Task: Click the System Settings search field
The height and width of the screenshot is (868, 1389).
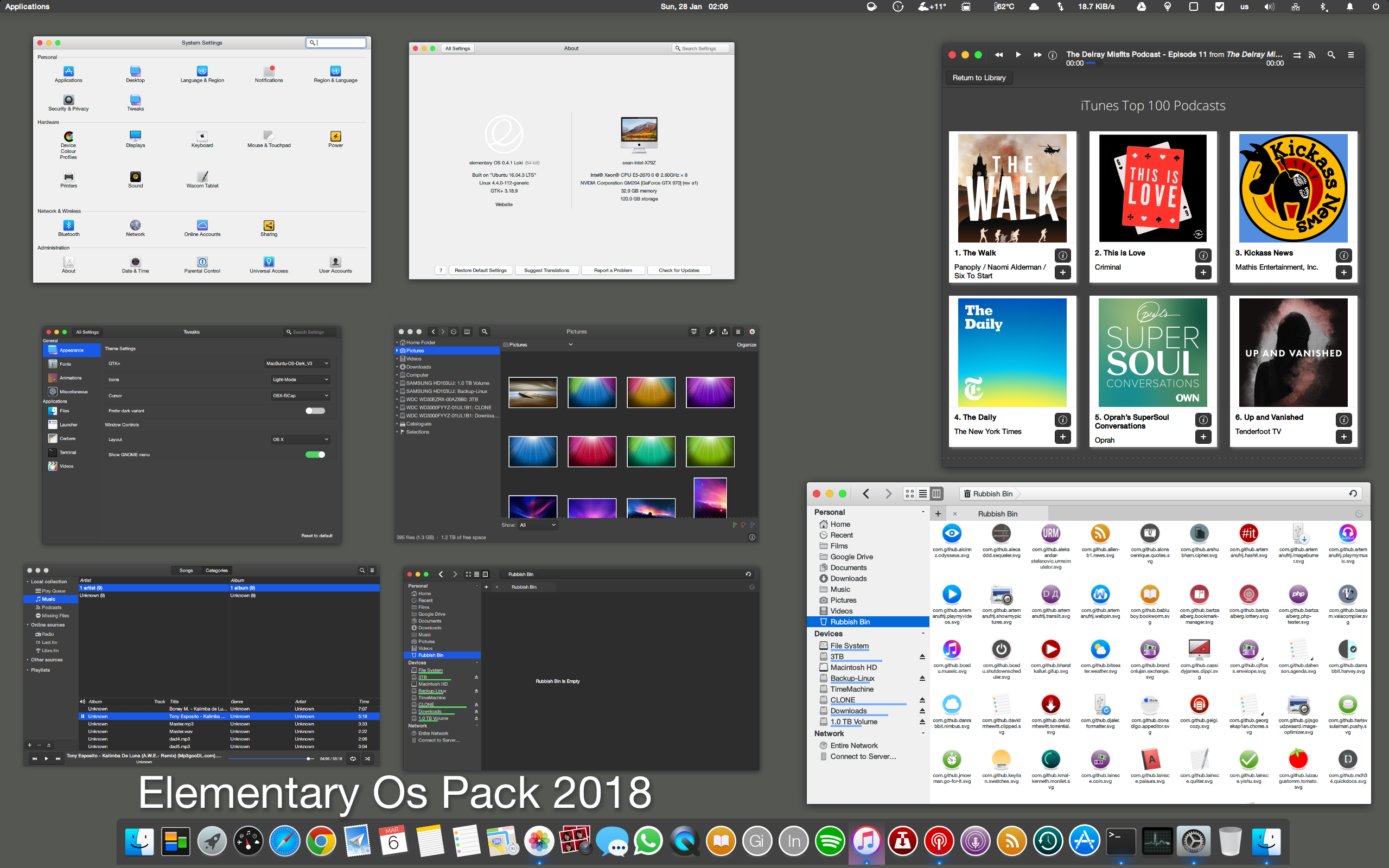Action: 336,42
